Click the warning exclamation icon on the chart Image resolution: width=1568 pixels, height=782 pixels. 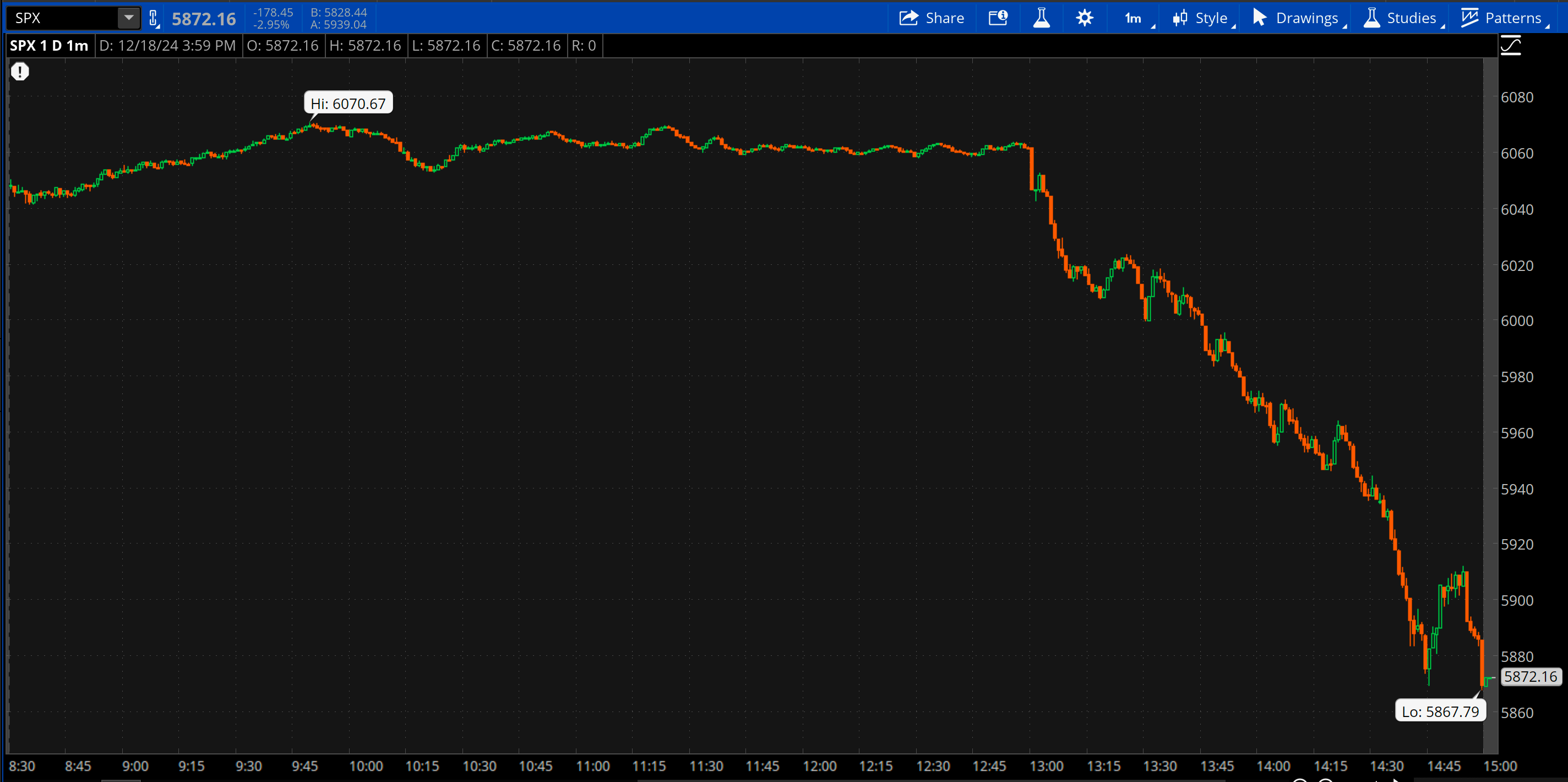click(19, 71)
